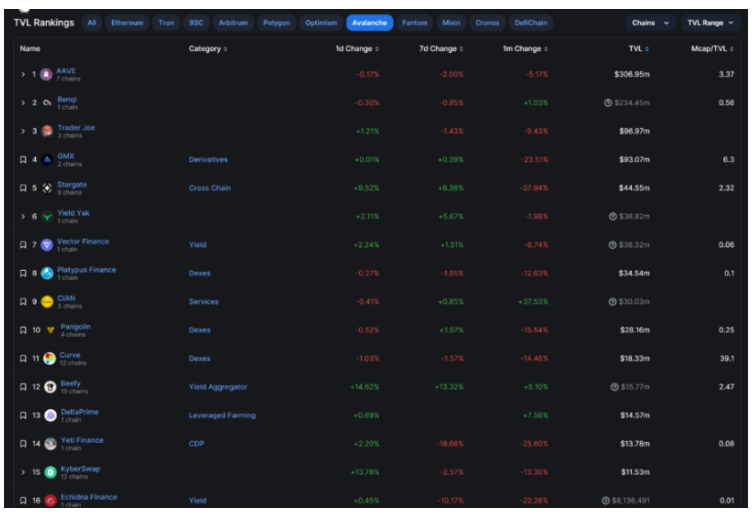The image size is (756, 516).
Task: Click the info icon beside CIAN TVL
Action: pos(612,302)
